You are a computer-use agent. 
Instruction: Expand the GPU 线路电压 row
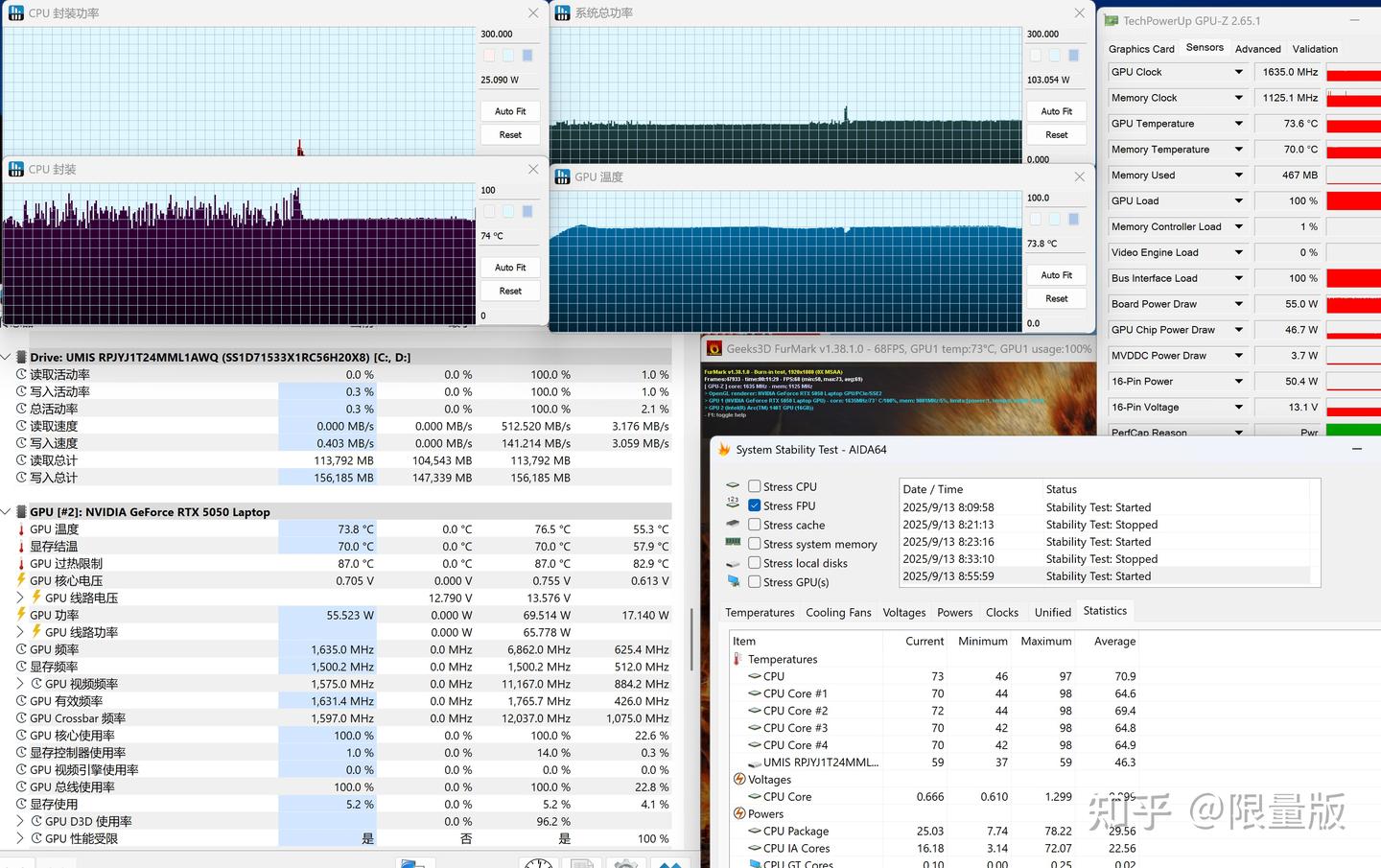coord(21,598)
